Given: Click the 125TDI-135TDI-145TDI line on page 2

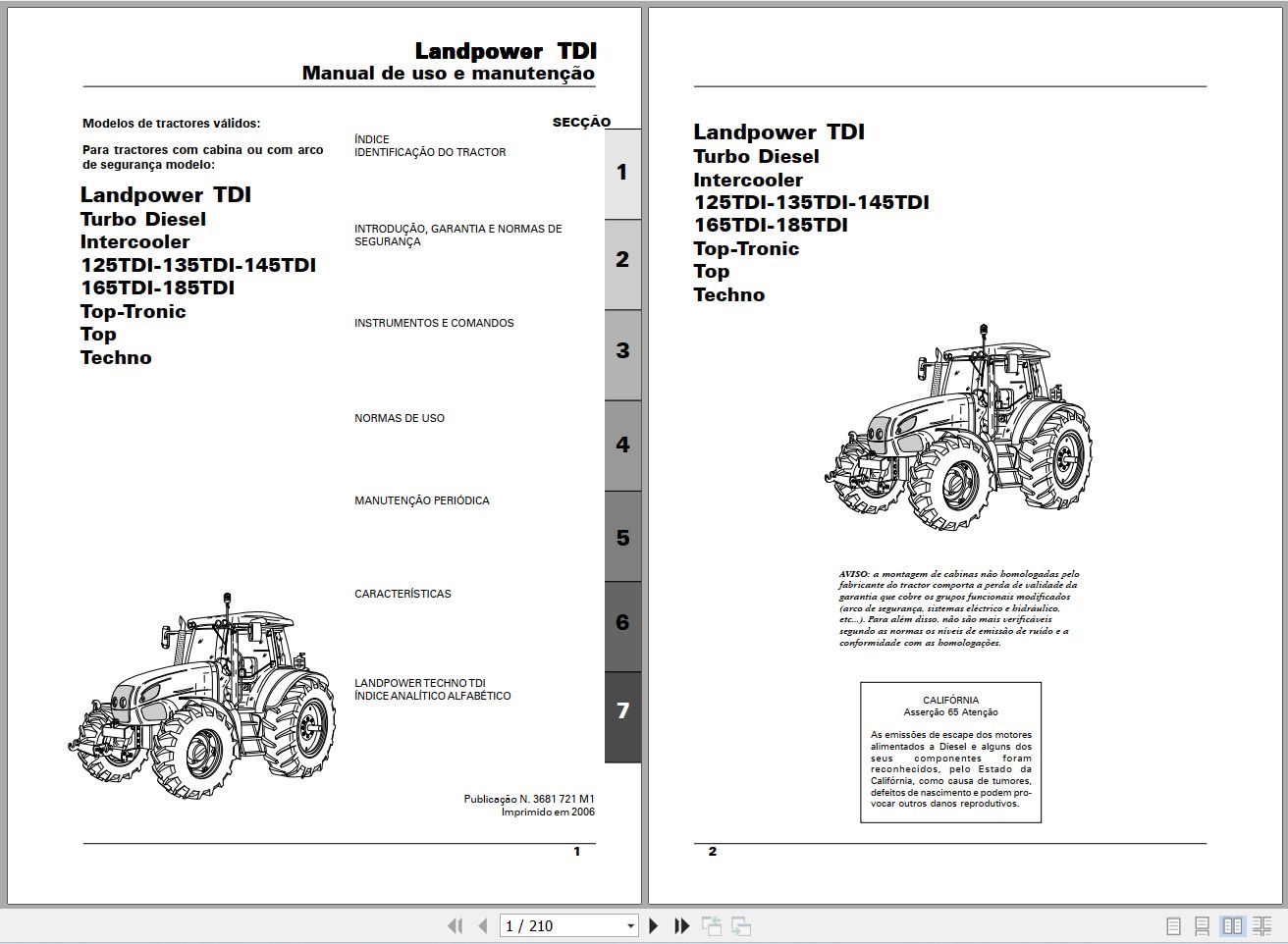Looking at the screenshot, I should click(x=811, y=202).
